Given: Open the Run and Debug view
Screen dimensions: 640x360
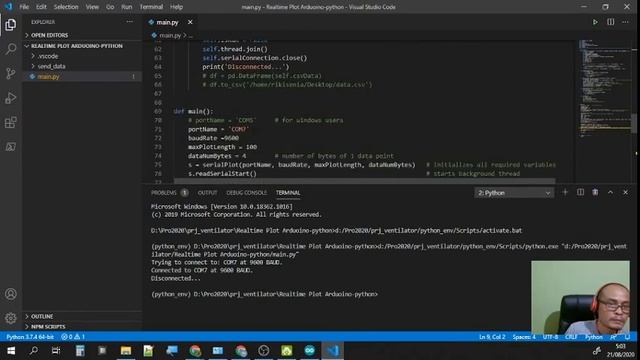Looking at the screenshot, I should [x=11, y=98].
